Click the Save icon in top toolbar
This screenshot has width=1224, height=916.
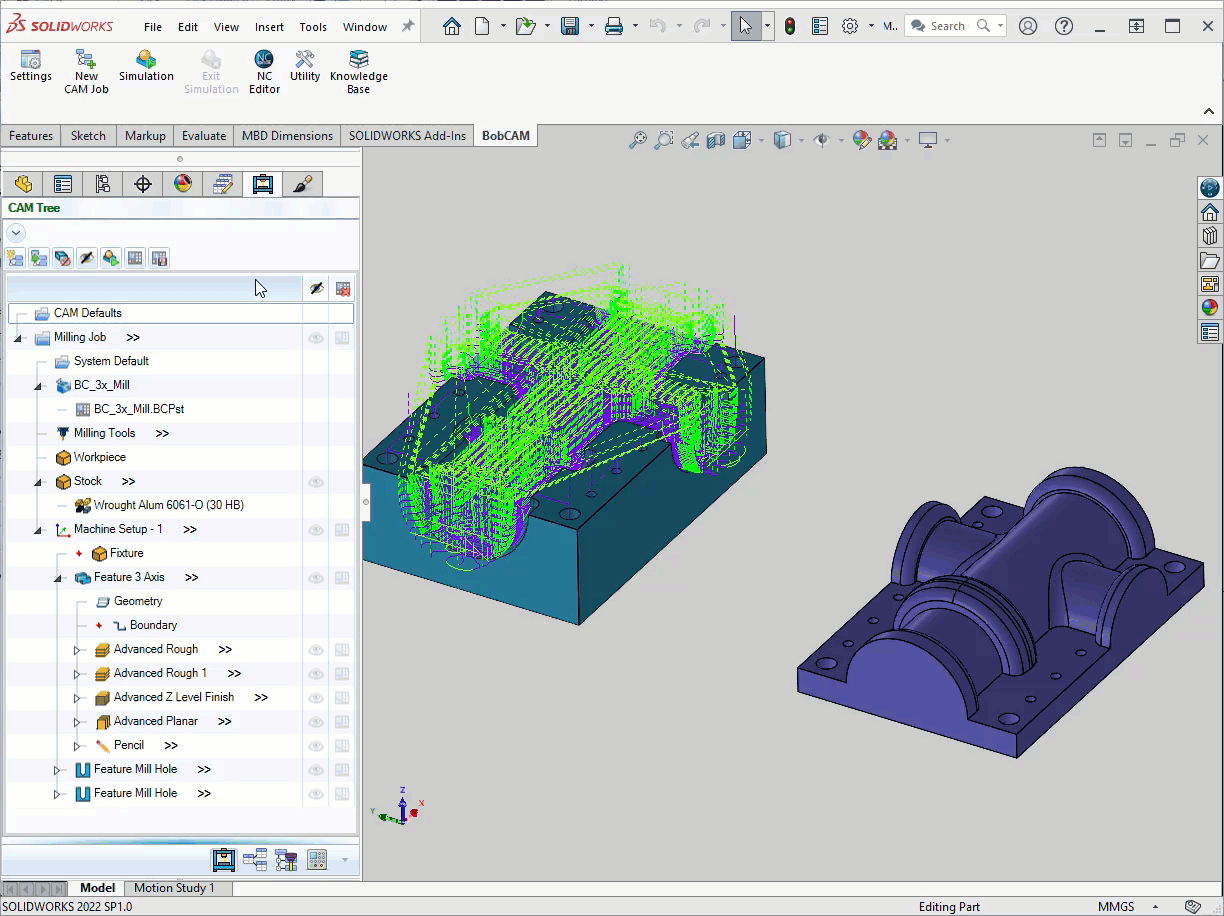click(570, 27)
